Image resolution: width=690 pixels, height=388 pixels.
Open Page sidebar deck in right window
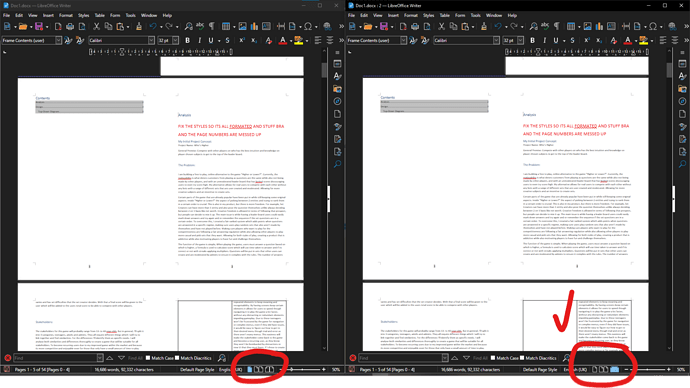(683, 114)
